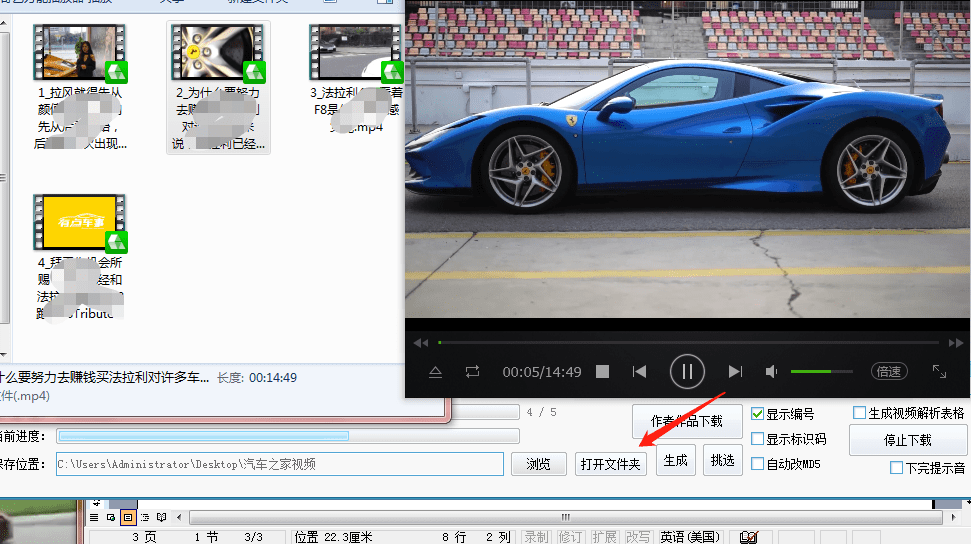Uncheck the 显示编号 checkbox
Viewport: 971px width, 544px height.
758,414
